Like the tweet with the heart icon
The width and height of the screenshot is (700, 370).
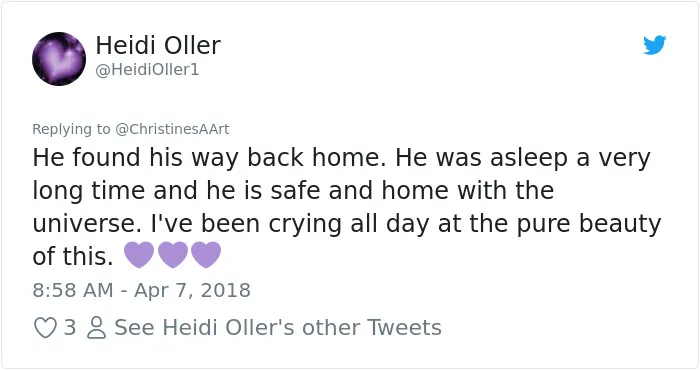click(x=45, y=328)
